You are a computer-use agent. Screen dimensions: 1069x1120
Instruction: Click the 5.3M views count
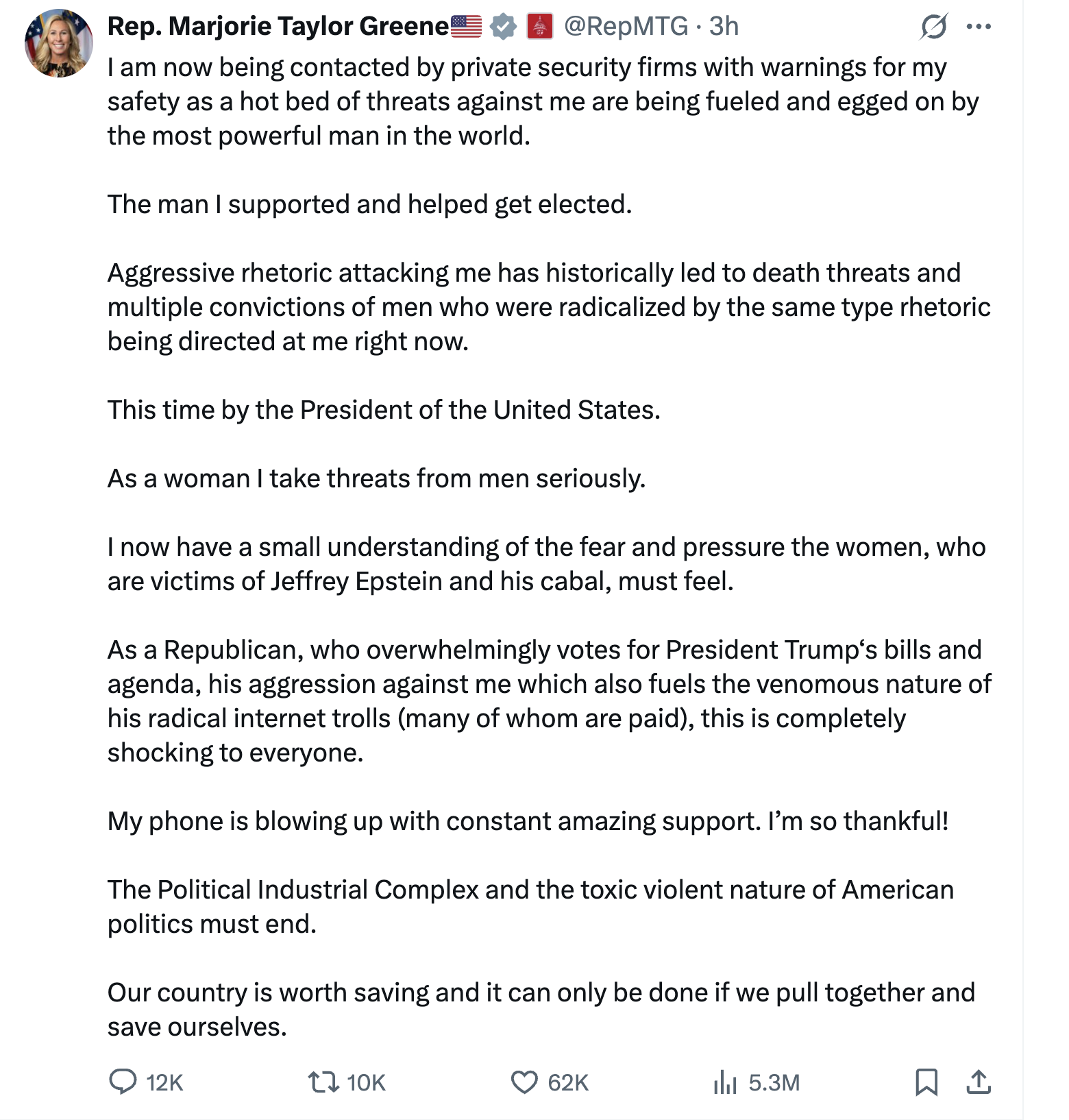coord(774,1082)
